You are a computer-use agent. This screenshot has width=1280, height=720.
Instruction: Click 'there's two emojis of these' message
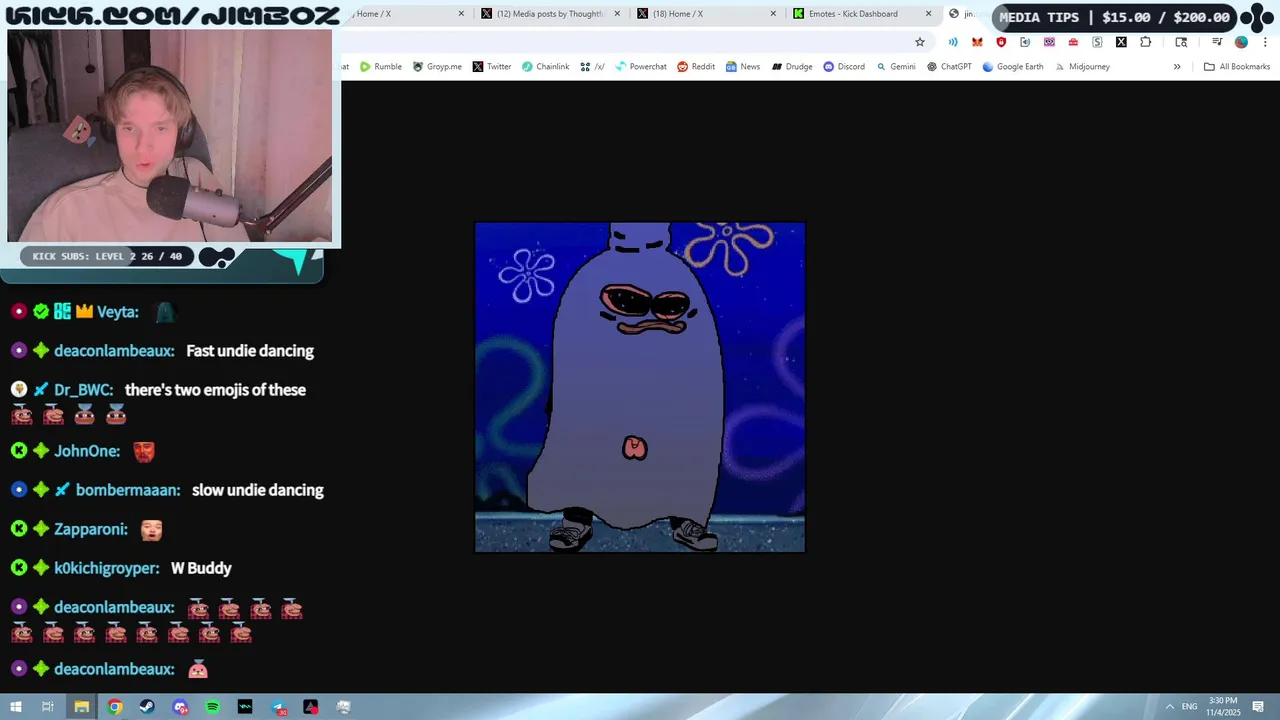(x=215, y=390)
